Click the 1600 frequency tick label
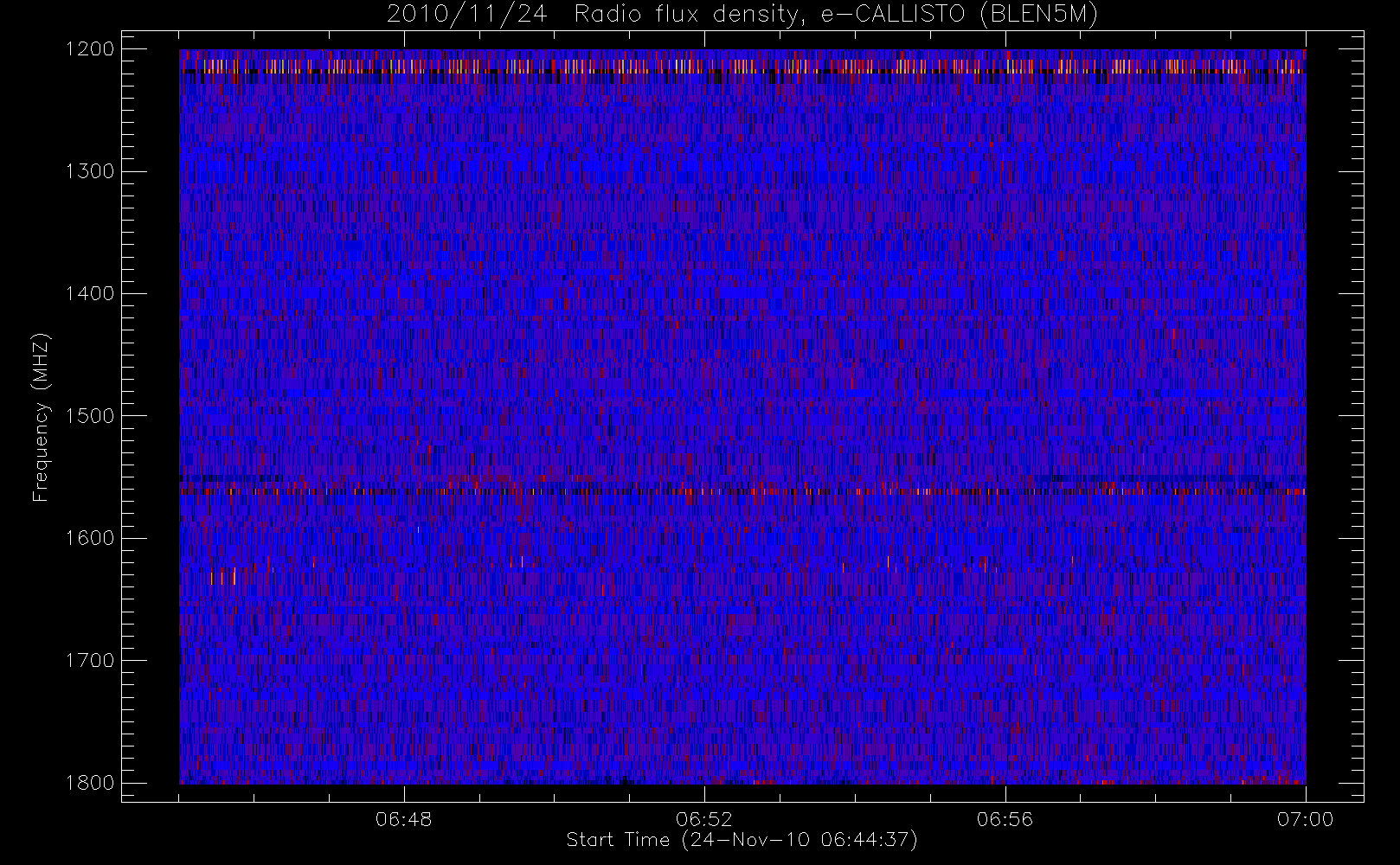 coord(90,538)
